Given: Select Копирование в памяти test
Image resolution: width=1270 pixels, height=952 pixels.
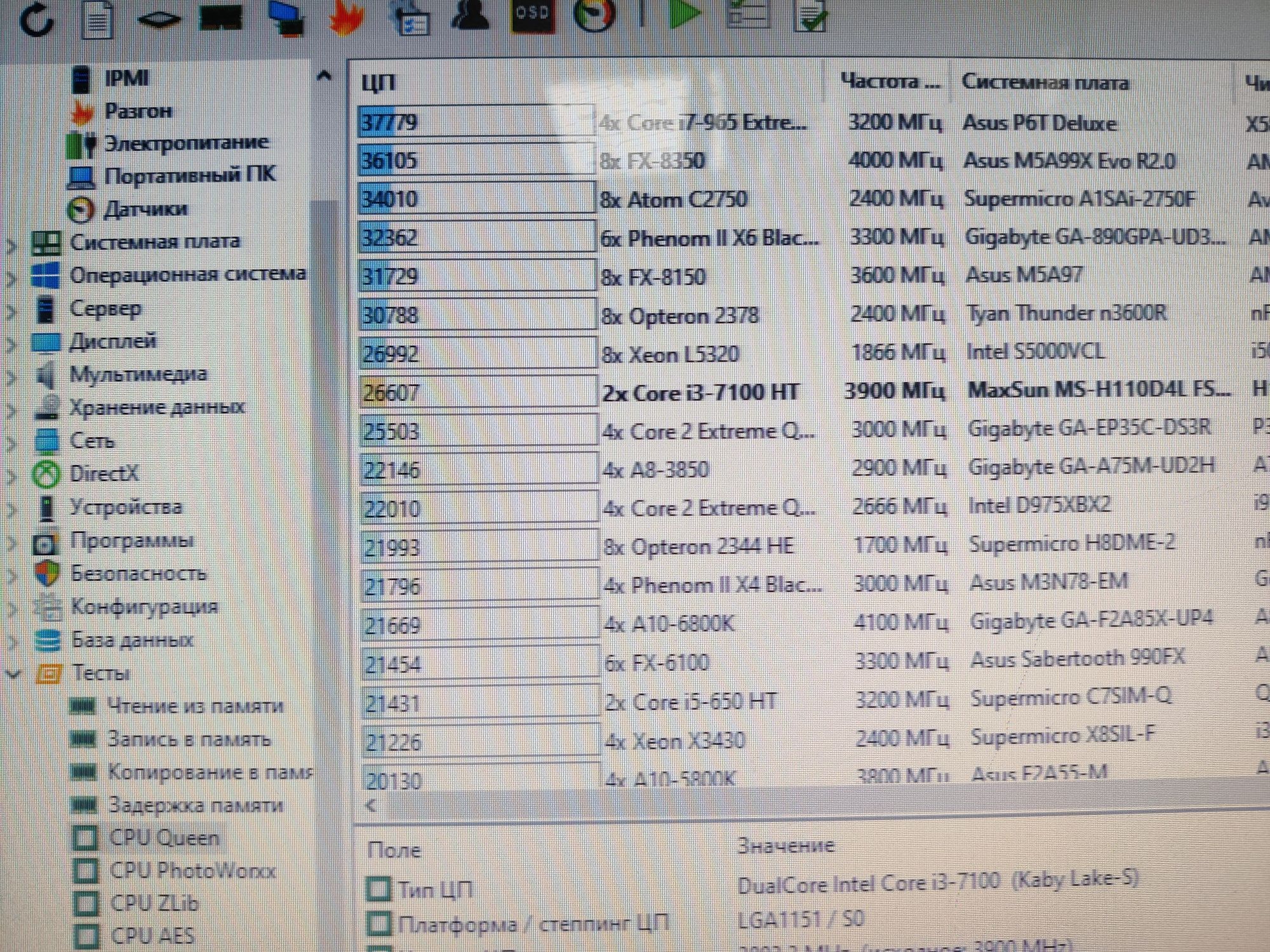Looking at the screenshot, I should point(210,772).
